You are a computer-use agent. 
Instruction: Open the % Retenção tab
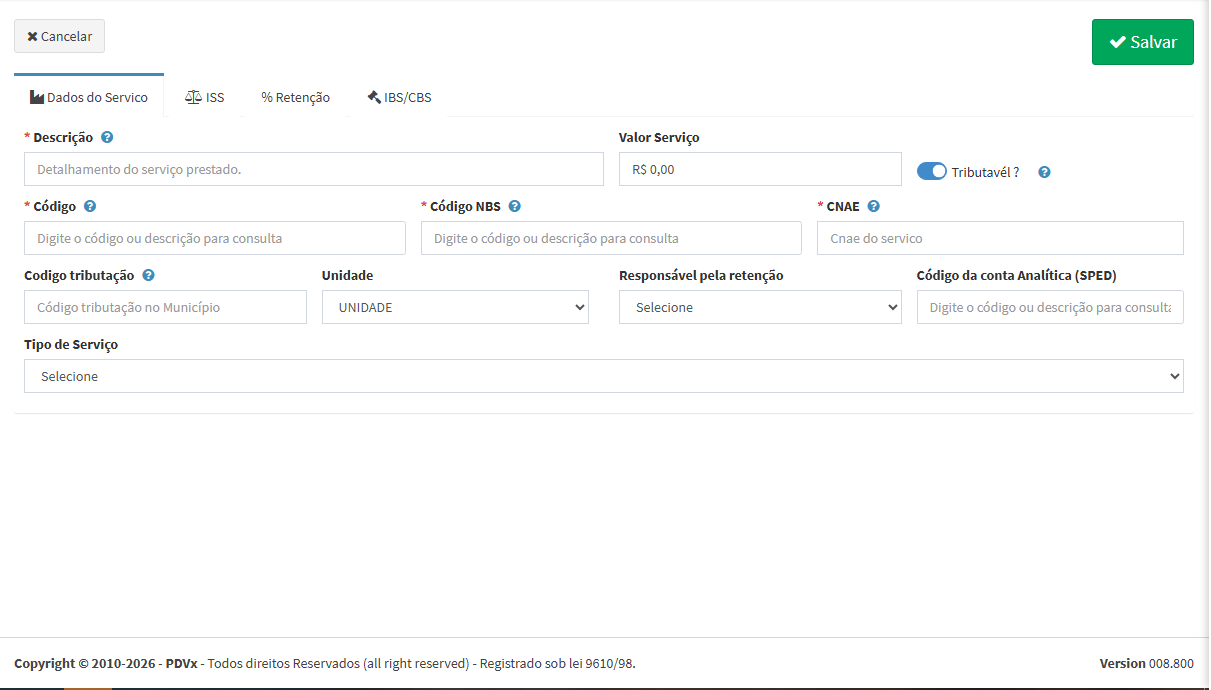pos(295,97)
